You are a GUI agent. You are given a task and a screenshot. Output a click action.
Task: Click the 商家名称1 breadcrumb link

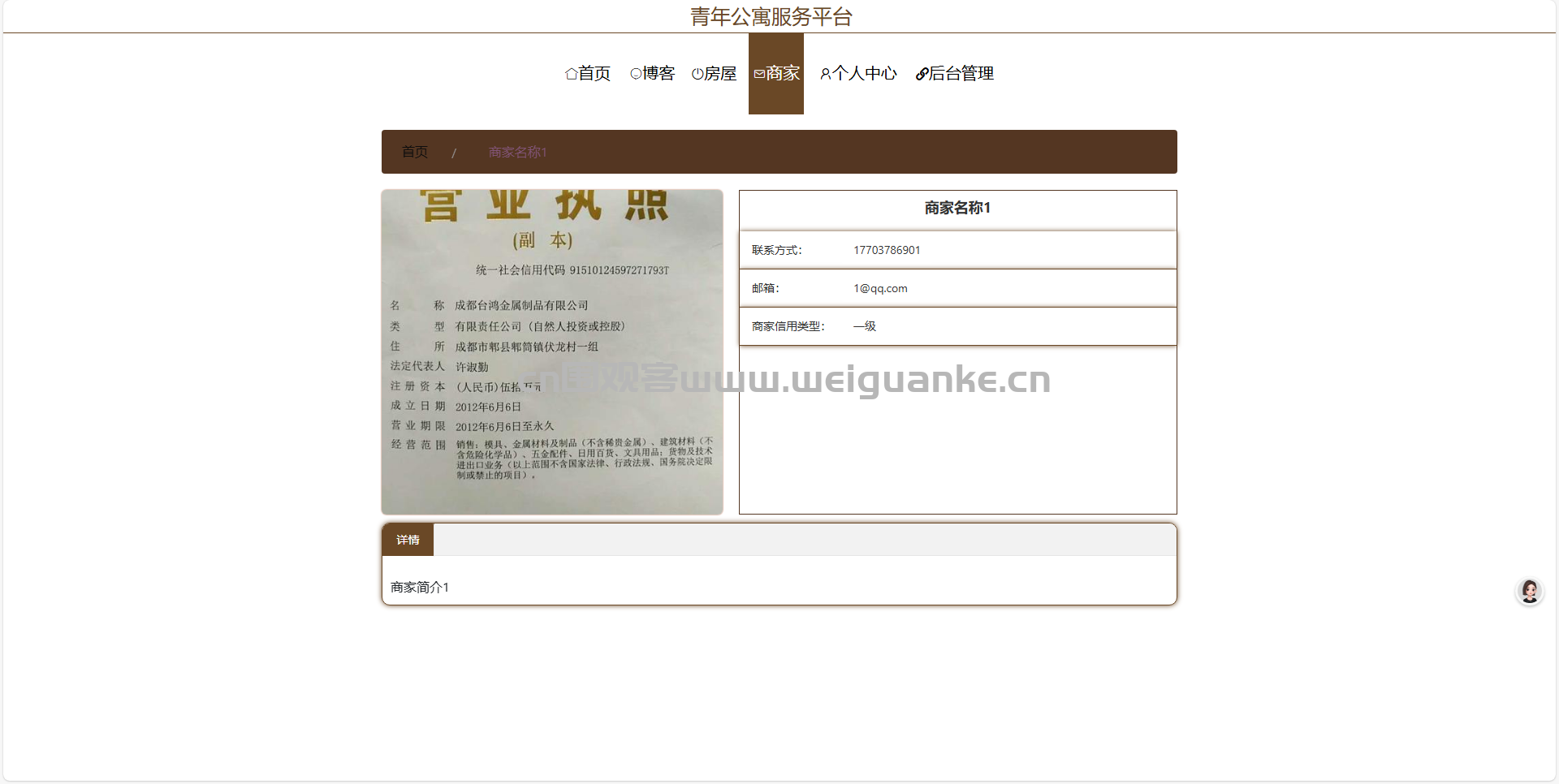(518, 152)
